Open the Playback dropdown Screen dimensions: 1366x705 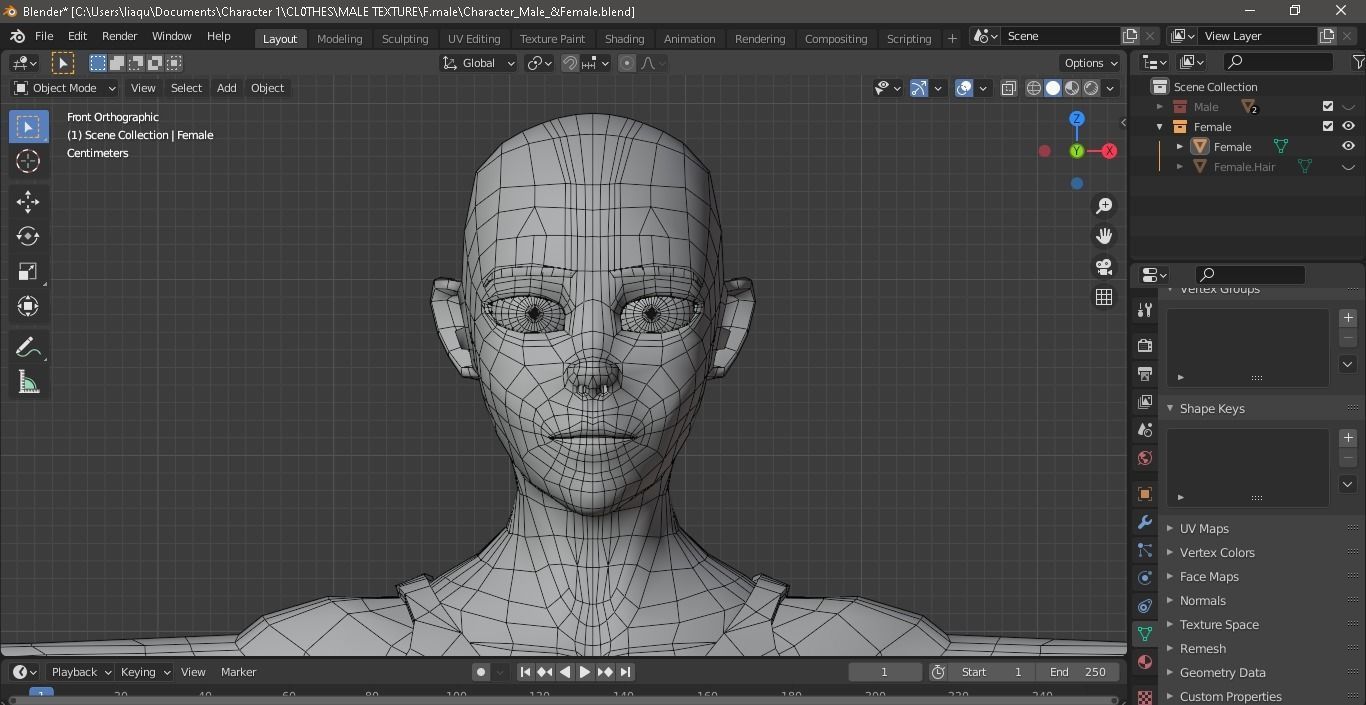(x=81, y=672)
